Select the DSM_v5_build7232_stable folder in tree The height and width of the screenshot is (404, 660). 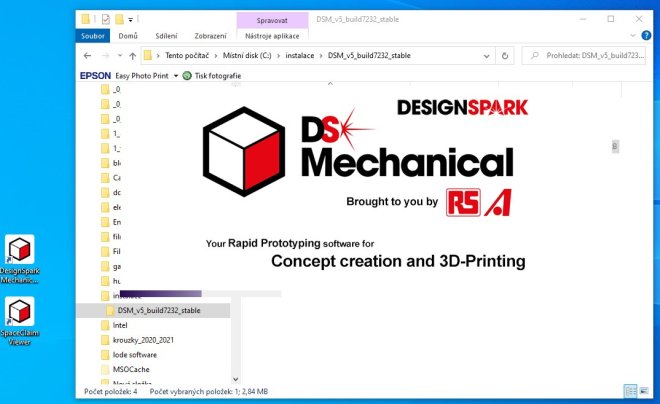pyautogui.click(x=158, y=311)
